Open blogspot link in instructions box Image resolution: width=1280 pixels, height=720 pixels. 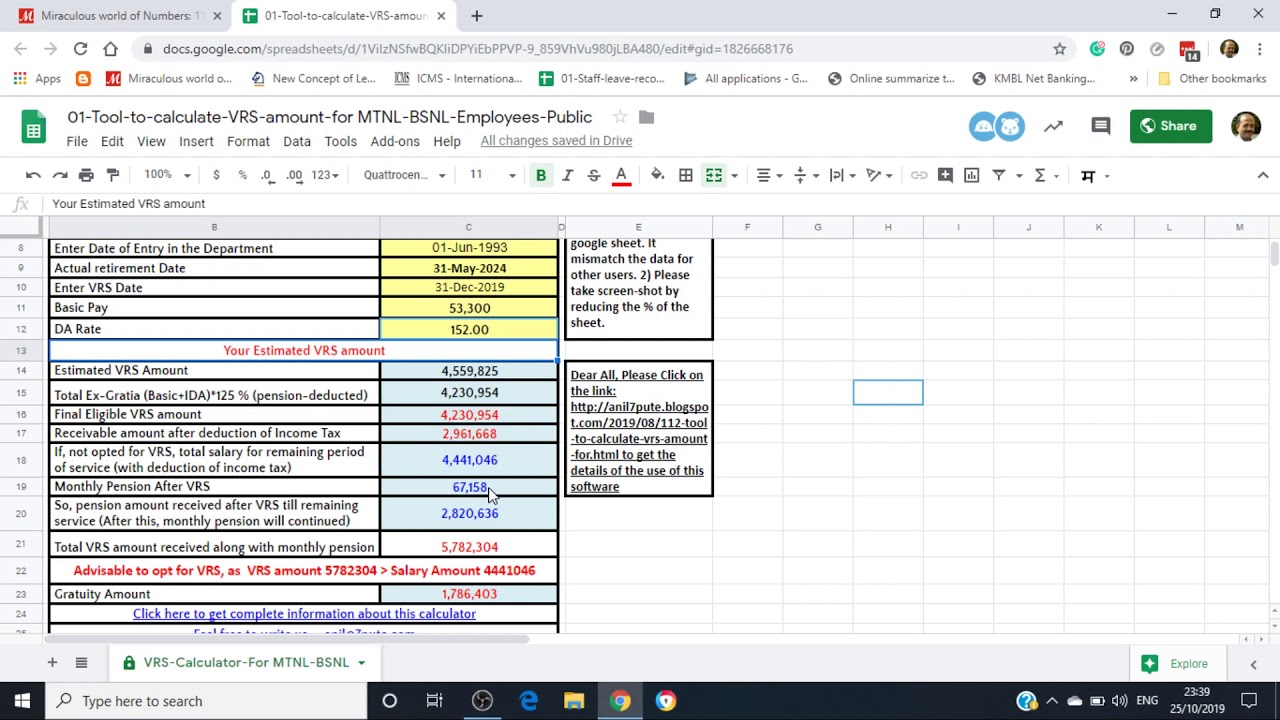click(639, 431)
